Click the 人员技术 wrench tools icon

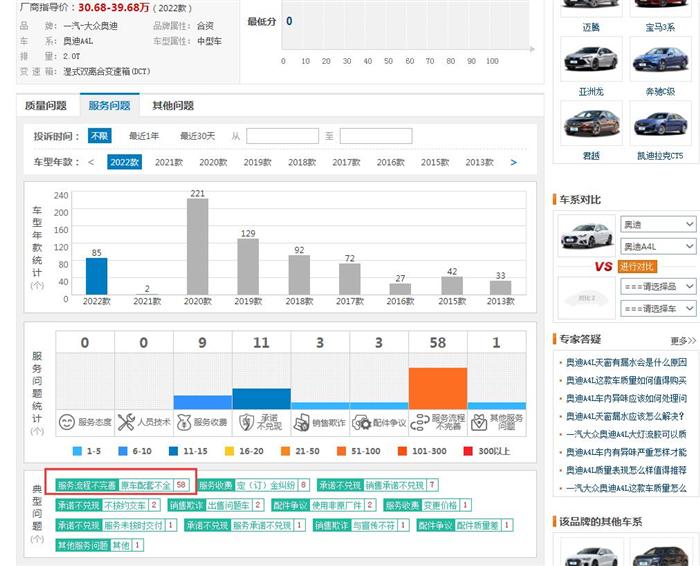click(126, 422)
